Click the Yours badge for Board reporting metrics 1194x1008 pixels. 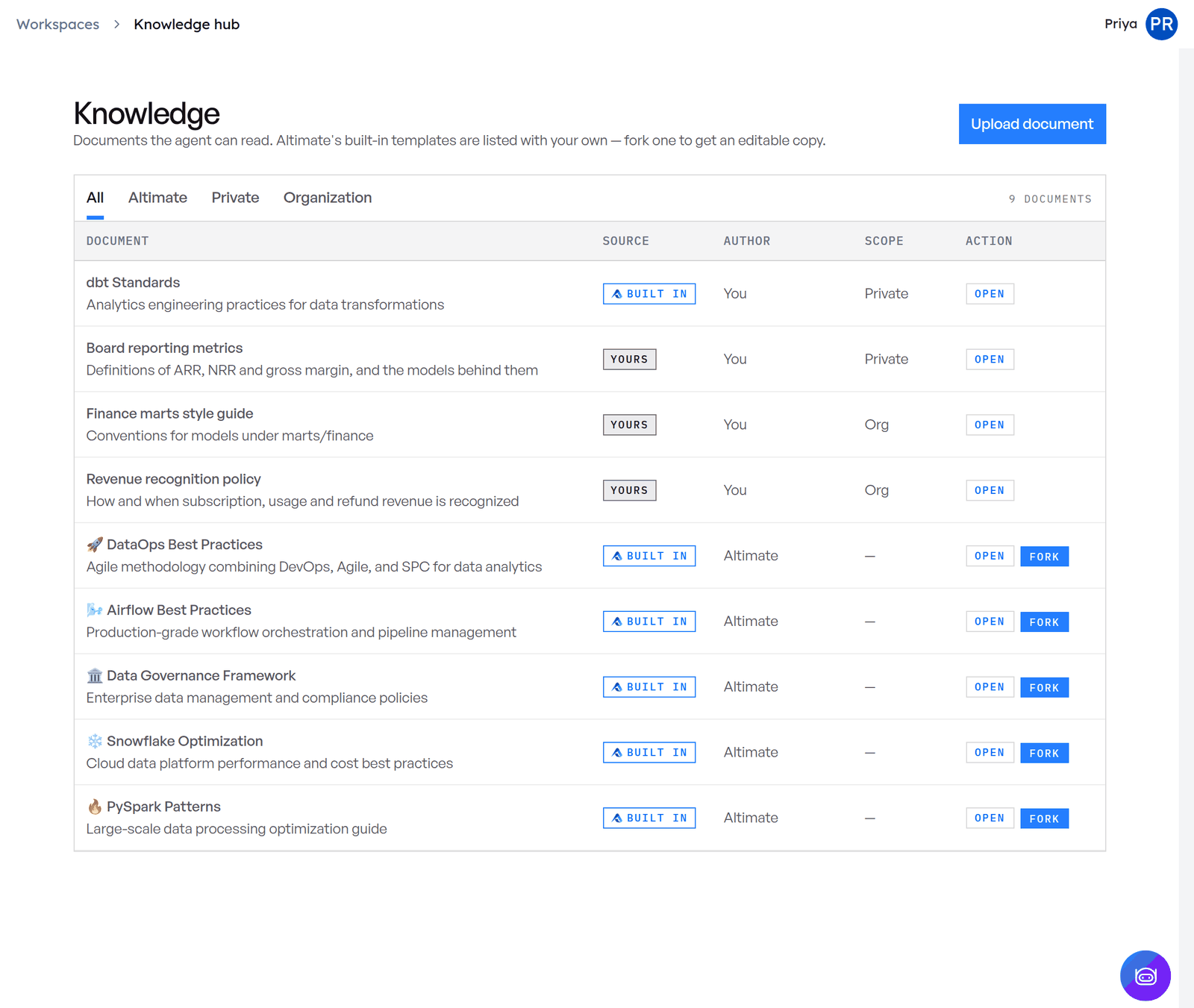[x=630, y=360]
